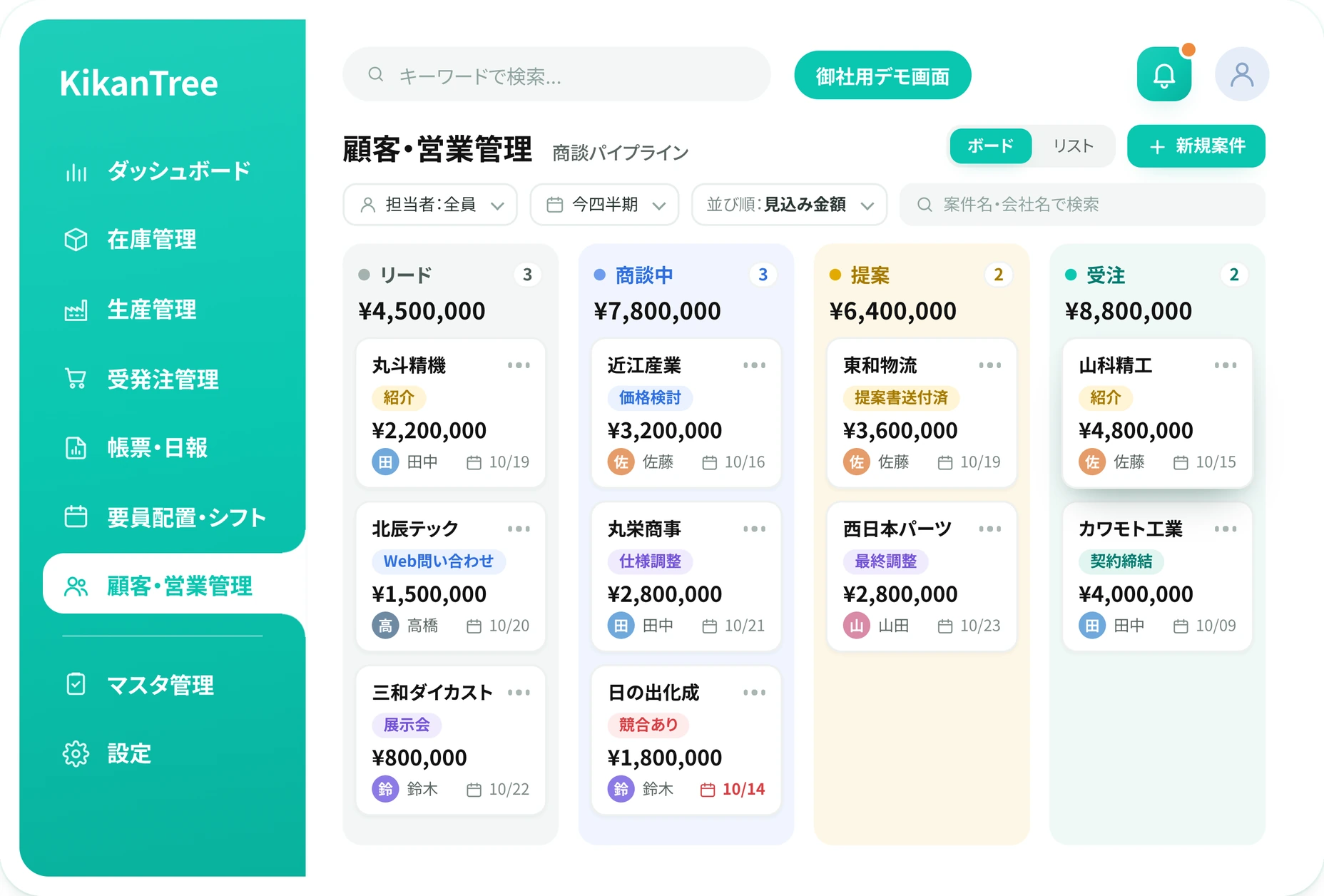1324x896 pixels.
Task: Click the 競合あり tag on 日の出化成 card
Action: click(x=648, y=725)
